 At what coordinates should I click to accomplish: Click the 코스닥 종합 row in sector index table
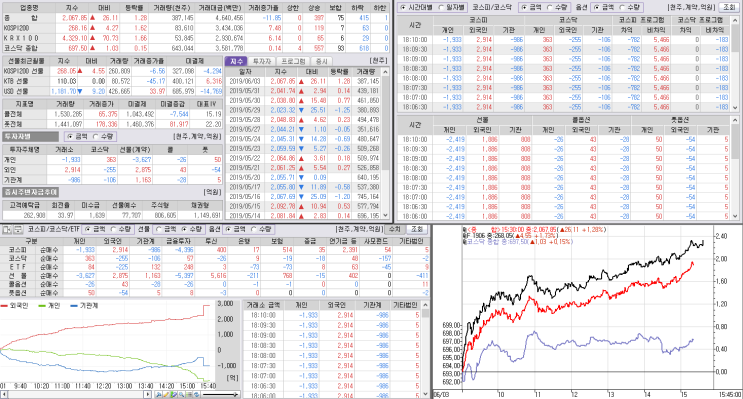click(x=195, y=48)
